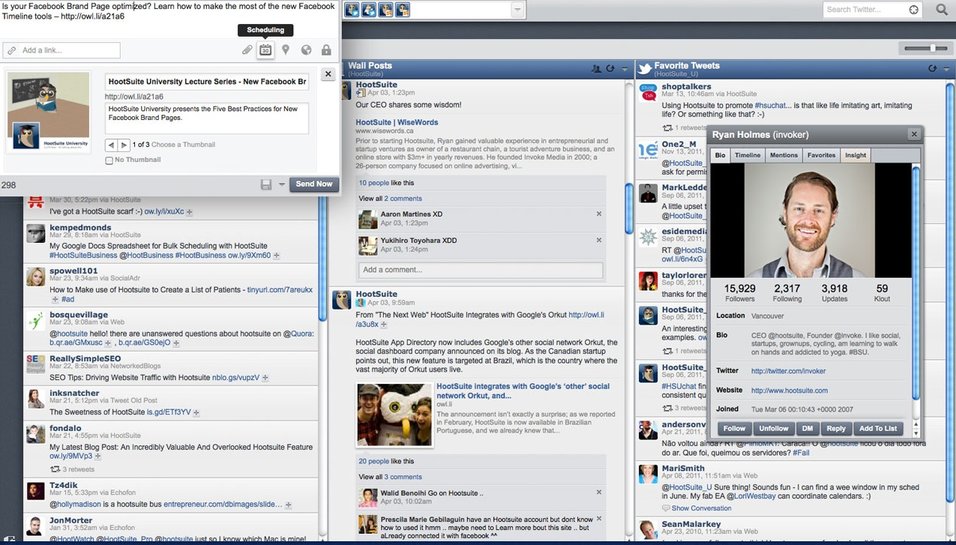The width and height of the screenshot is (956, 545).
Task: Remove the link preview with the X button
Action: [x=328, y=74]
